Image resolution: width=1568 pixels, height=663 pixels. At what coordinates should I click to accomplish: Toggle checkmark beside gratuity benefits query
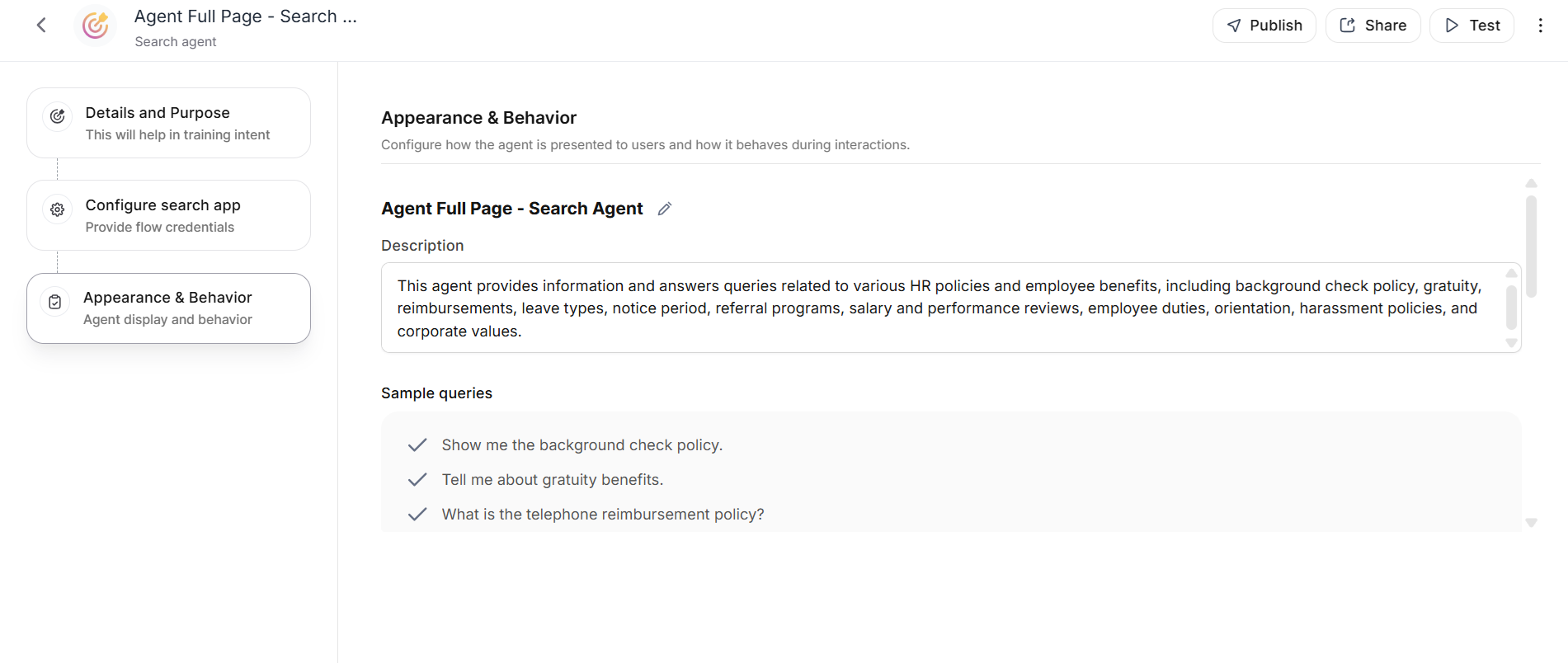pos(417,480)
